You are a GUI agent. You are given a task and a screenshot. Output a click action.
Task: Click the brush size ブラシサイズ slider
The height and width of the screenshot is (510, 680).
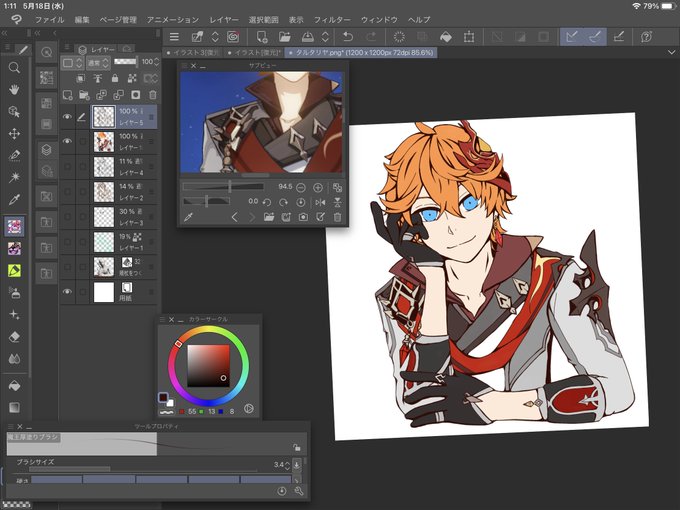click(x=143, y=469)
